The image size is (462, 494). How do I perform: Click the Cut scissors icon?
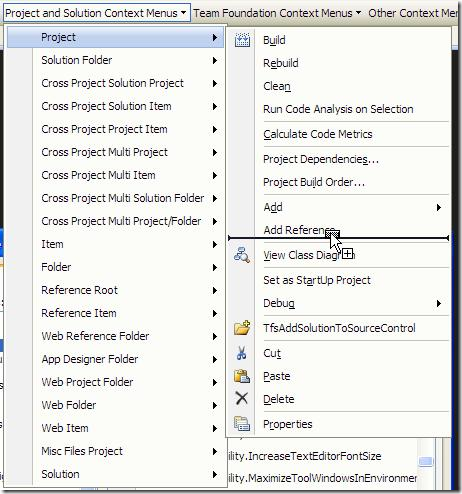[x=242, y=353]
